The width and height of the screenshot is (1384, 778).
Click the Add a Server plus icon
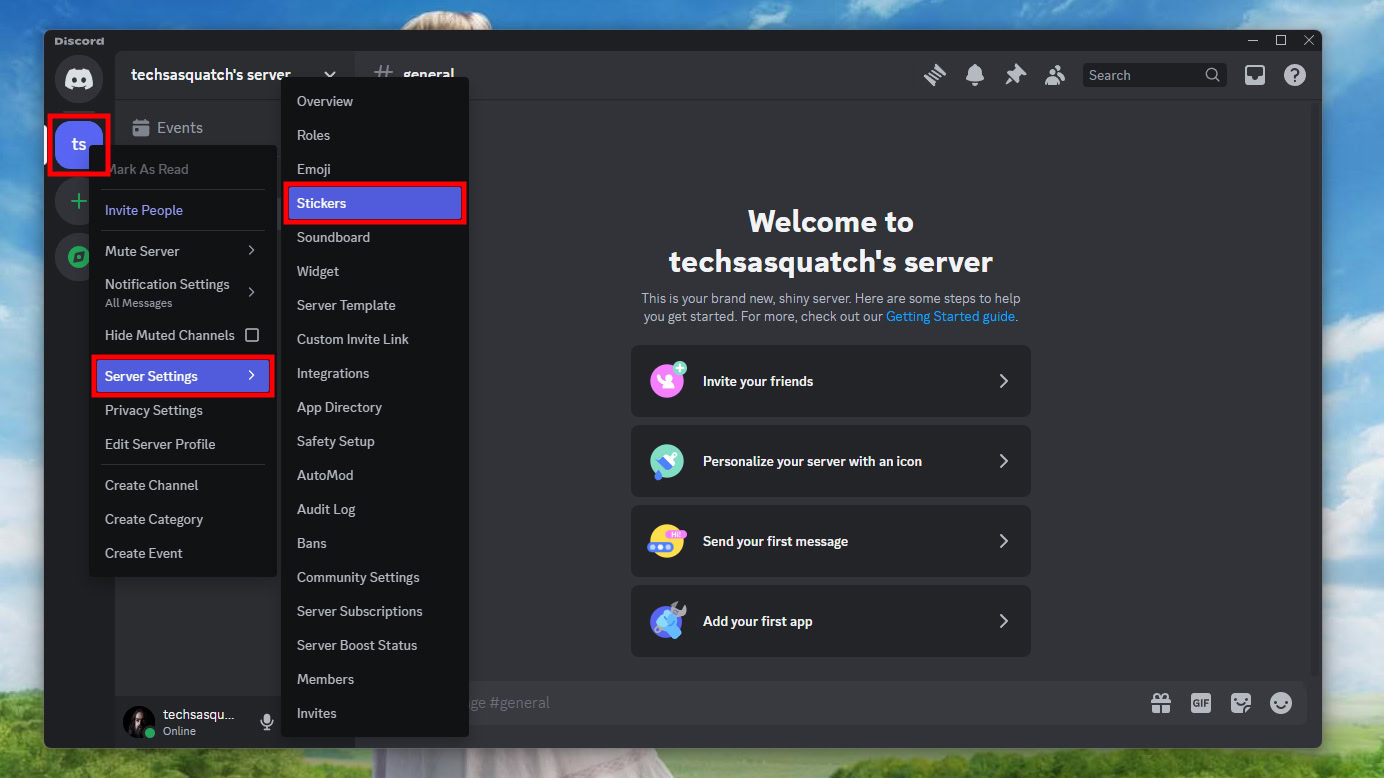[x=76, y=201]
